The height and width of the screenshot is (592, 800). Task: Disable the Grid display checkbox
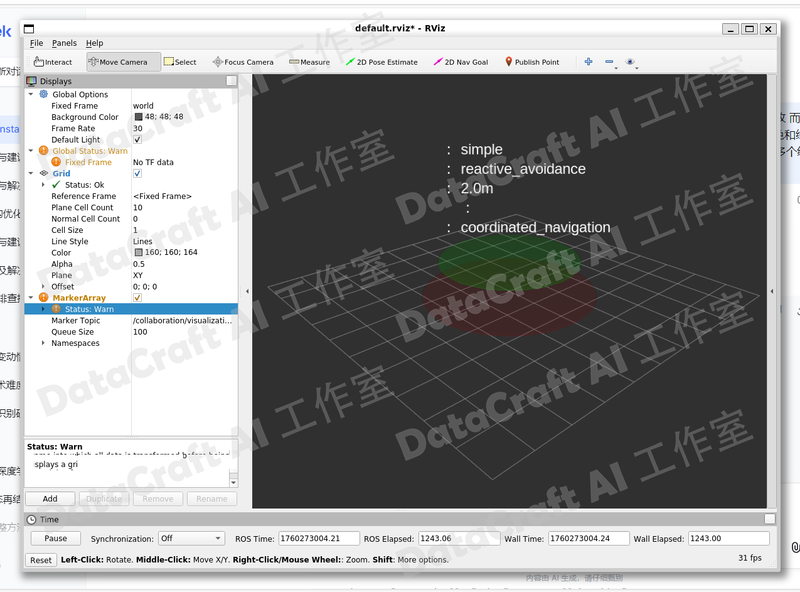[137, 174]
